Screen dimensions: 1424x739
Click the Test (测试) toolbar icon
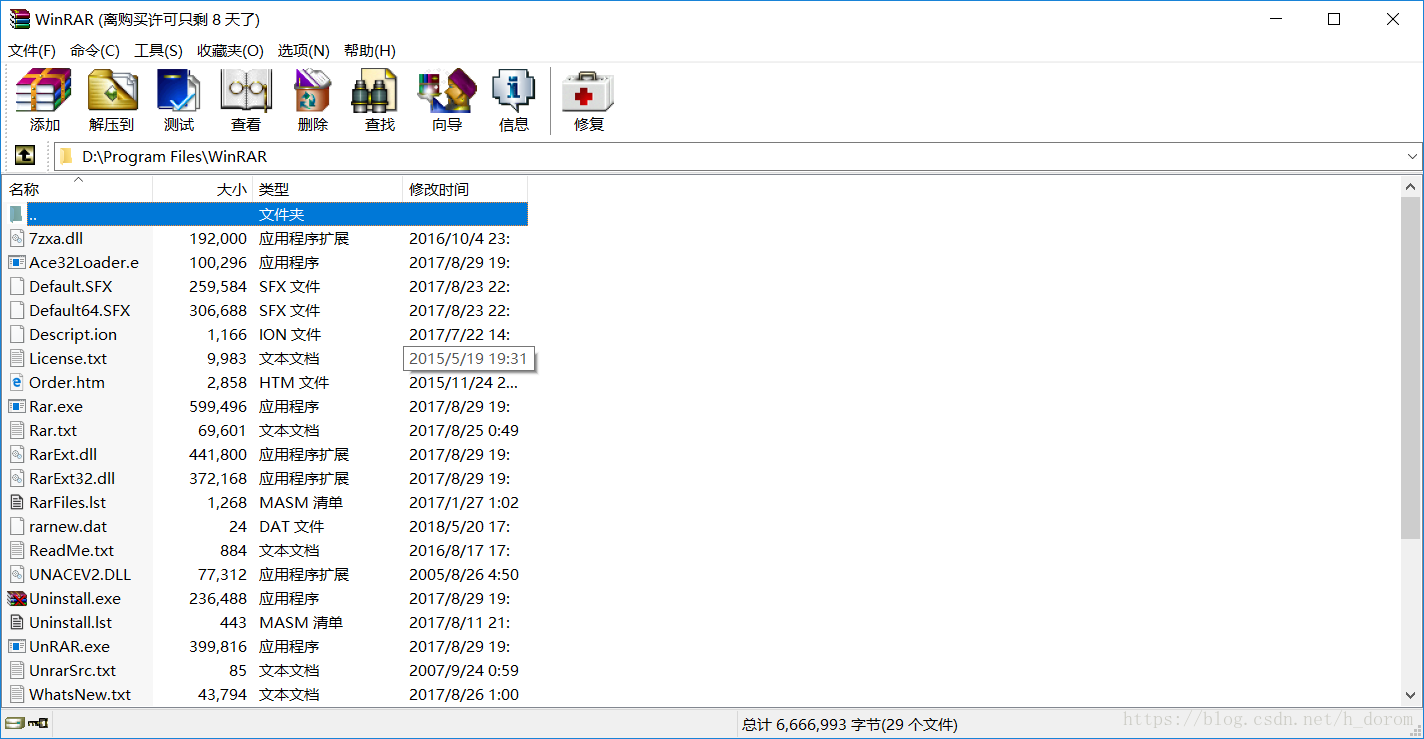point(179,91)
